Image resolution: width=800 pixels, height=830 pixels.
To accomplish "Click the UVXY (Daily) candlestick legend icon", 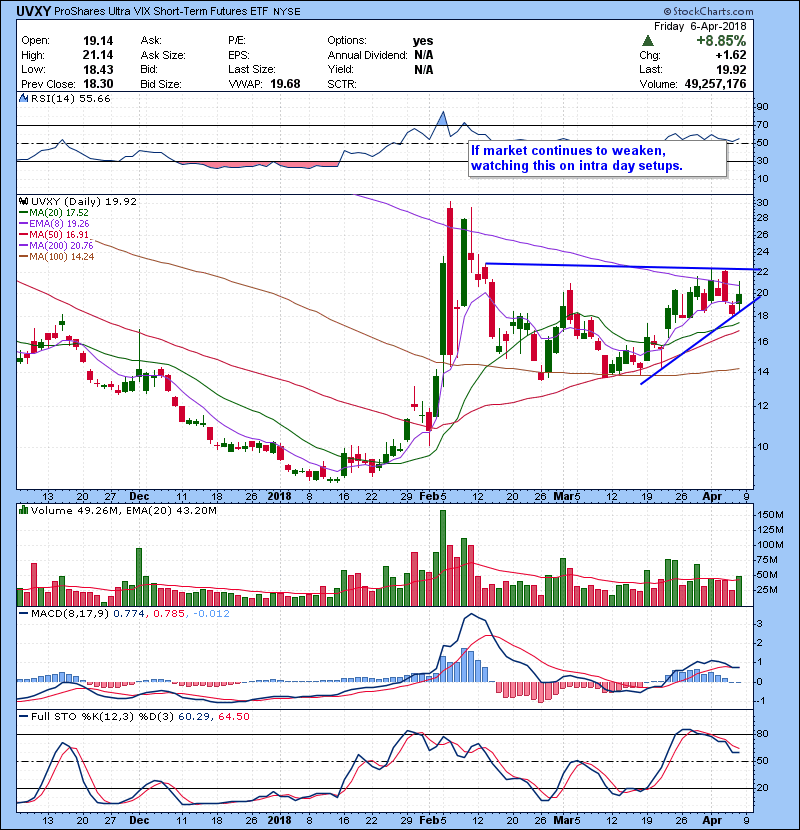I will tap(22, 201).
